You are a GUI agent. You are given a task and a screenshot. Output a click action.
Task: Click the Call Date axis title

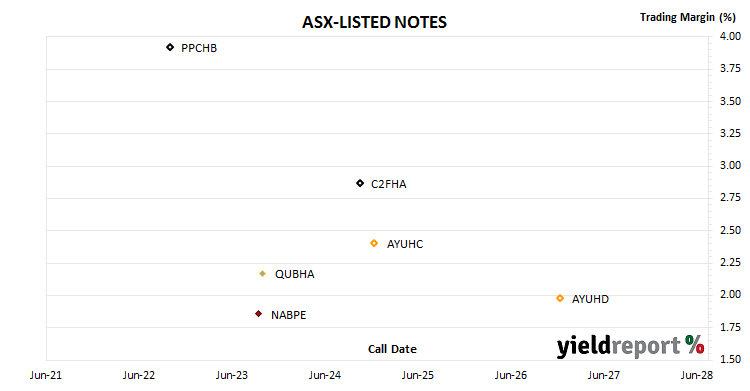coord(392,349)
